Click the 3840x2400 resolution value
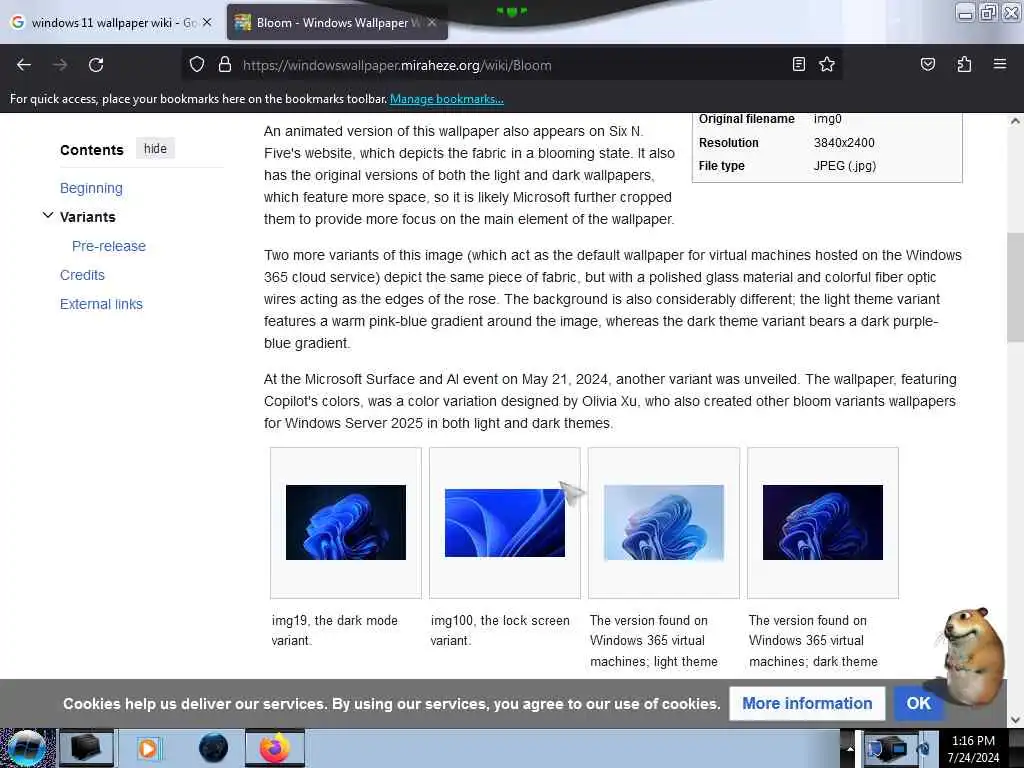 coord(844,142)
